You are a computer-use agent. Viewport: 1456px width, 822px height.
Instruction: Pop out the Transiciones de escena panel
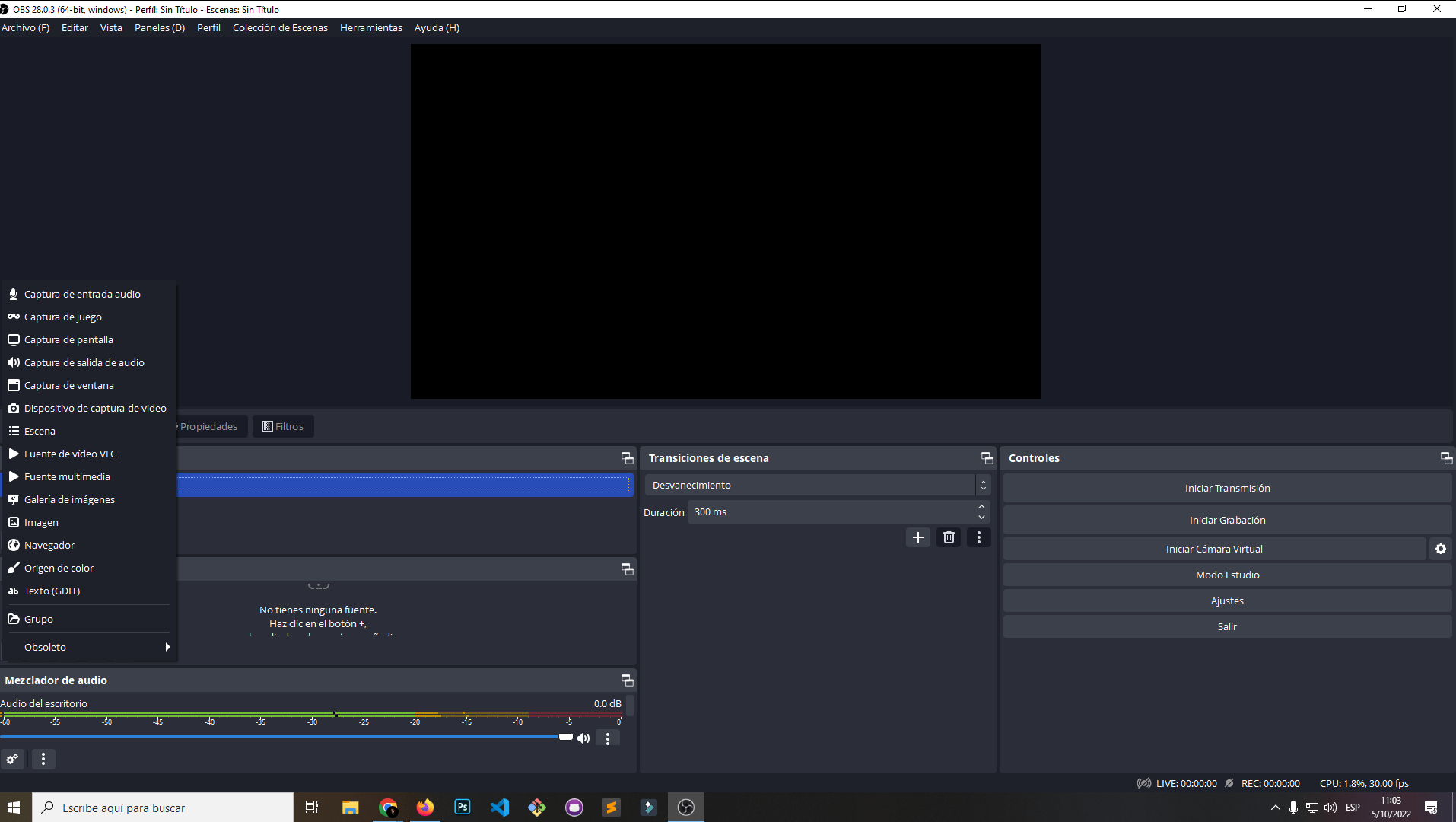tap(986, 457)
